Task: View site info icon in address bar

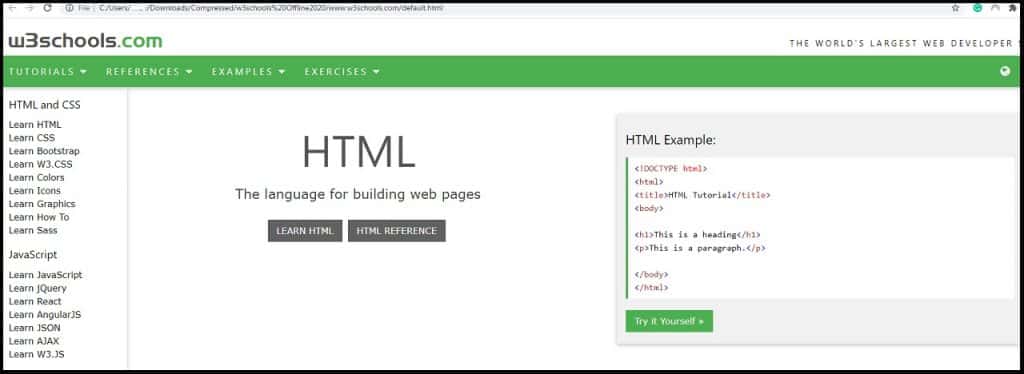Action: (x=69, y=8)
